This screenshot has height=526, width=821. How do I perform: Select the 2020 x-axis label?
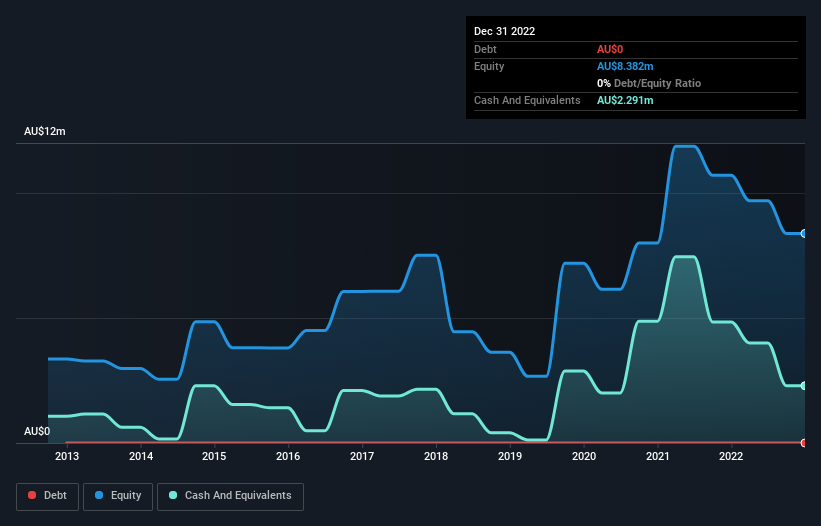pyautogui.click(x=584, y=456)
